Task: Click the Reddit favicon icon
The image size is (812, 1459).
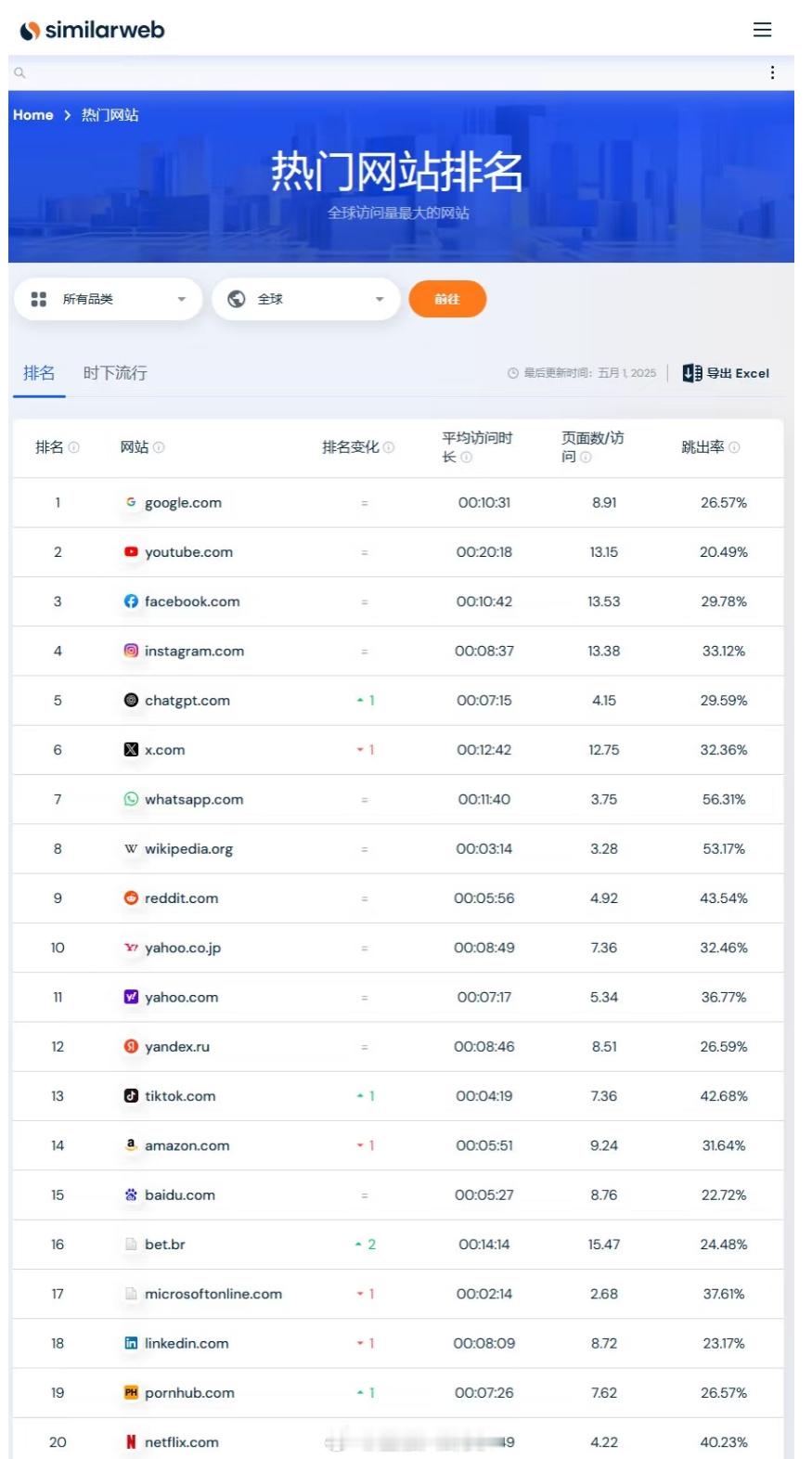Action: pyautogui.click(x=131, y=897)
